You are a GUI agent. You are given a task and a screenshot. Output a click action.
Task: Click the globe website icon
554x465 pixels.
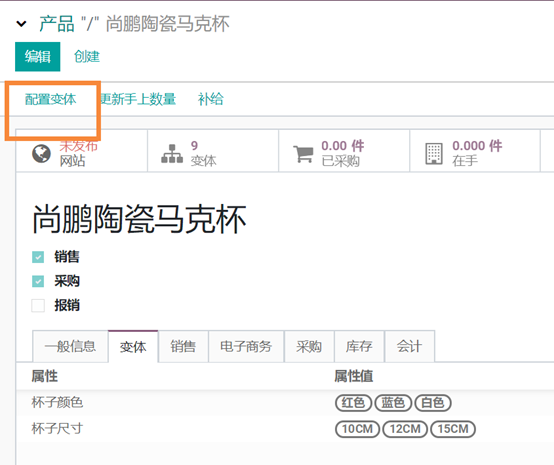tap(41, 154)
